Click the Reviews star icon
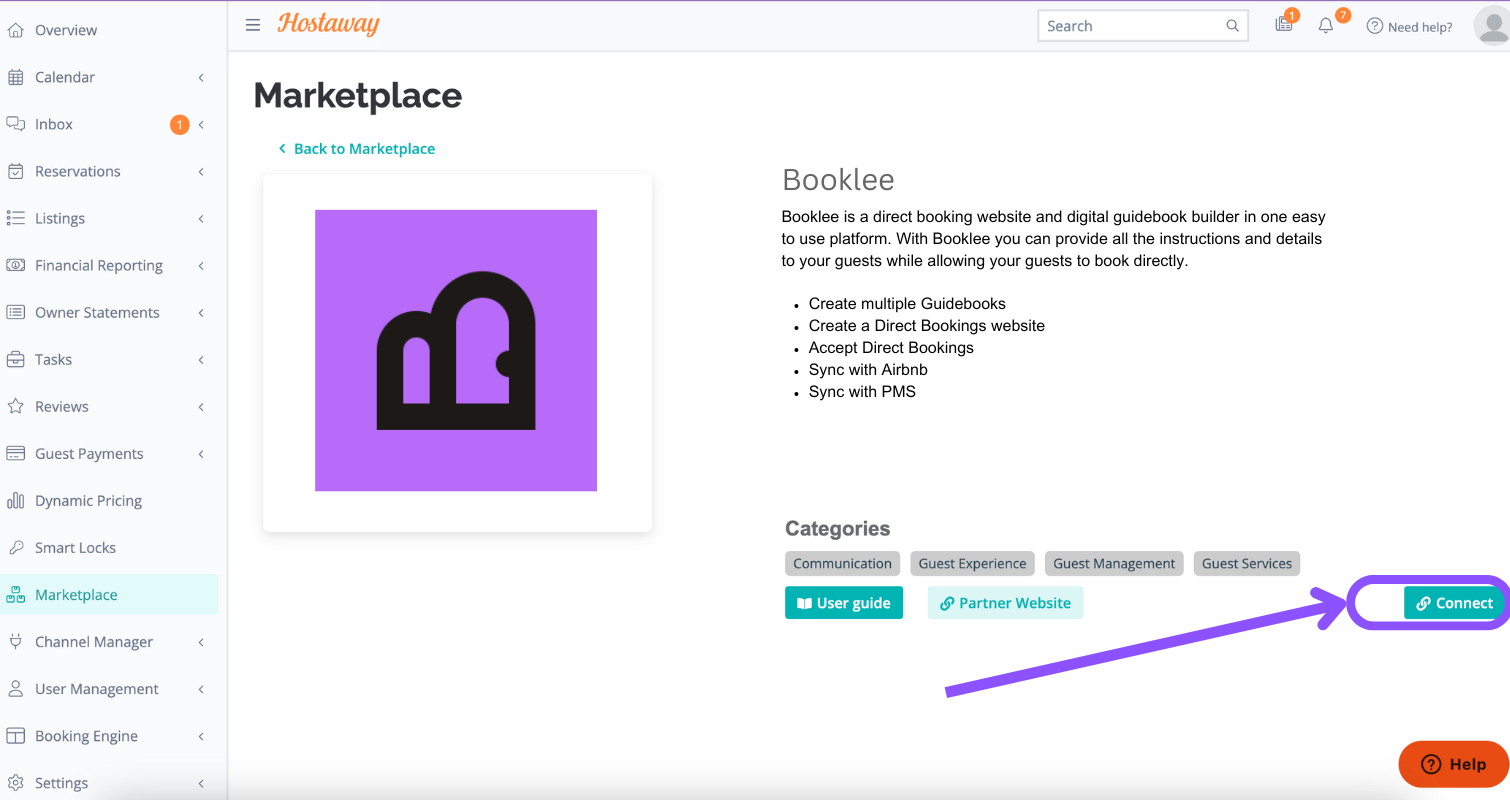 [15, 406]
